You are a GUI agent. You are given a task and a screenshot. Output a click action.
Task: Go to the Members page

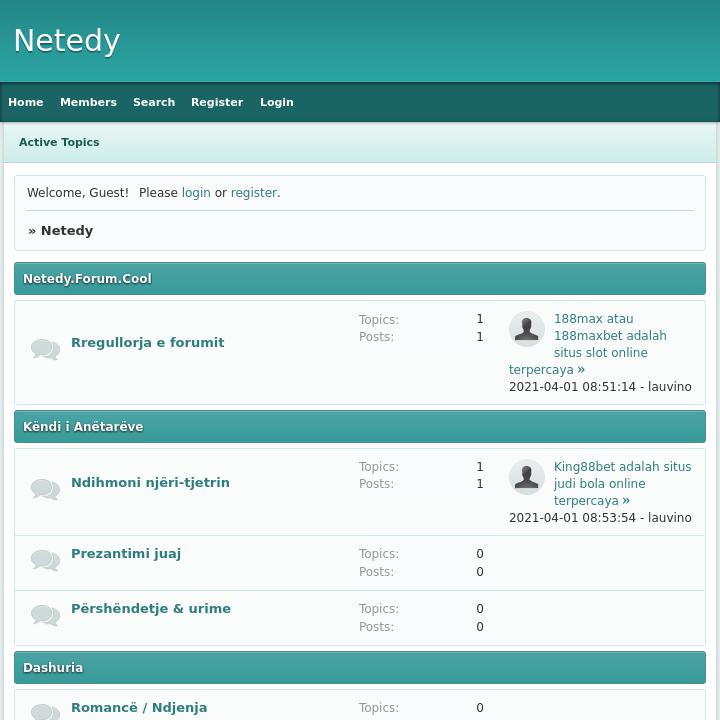point(88,102)
